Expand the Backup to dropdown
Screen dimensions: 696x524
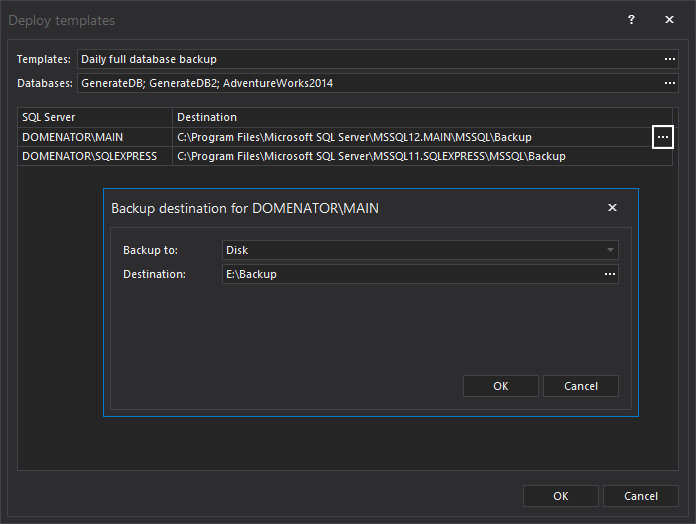609,250
